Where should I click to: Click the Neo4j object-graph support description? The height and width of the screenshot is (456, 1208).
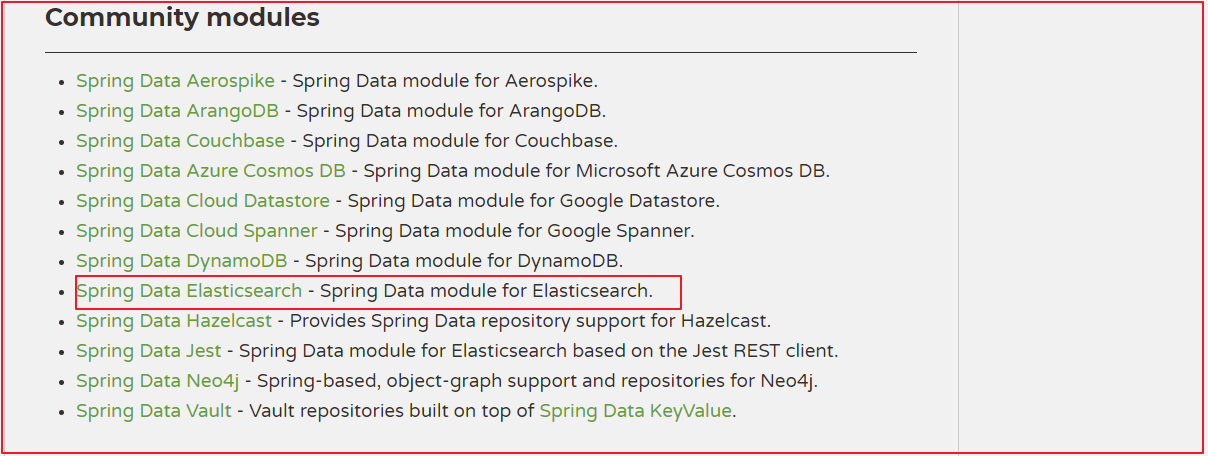click(x=538, y=381)
